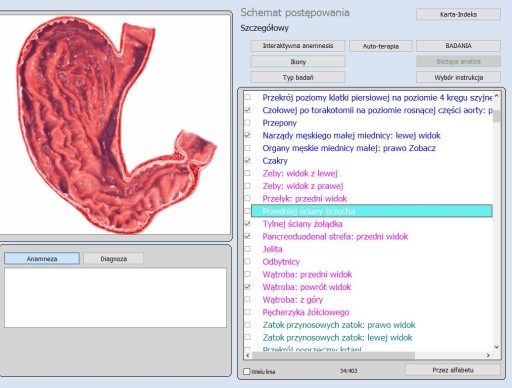
Task: Check Organy męskie miednicy małej checkbox
Action: tap(248, 148)
